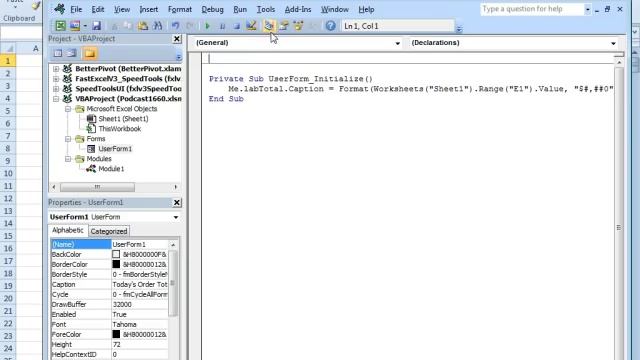Open the Tools menu
Screen dimensions: 640x360
tap(266, 9)
